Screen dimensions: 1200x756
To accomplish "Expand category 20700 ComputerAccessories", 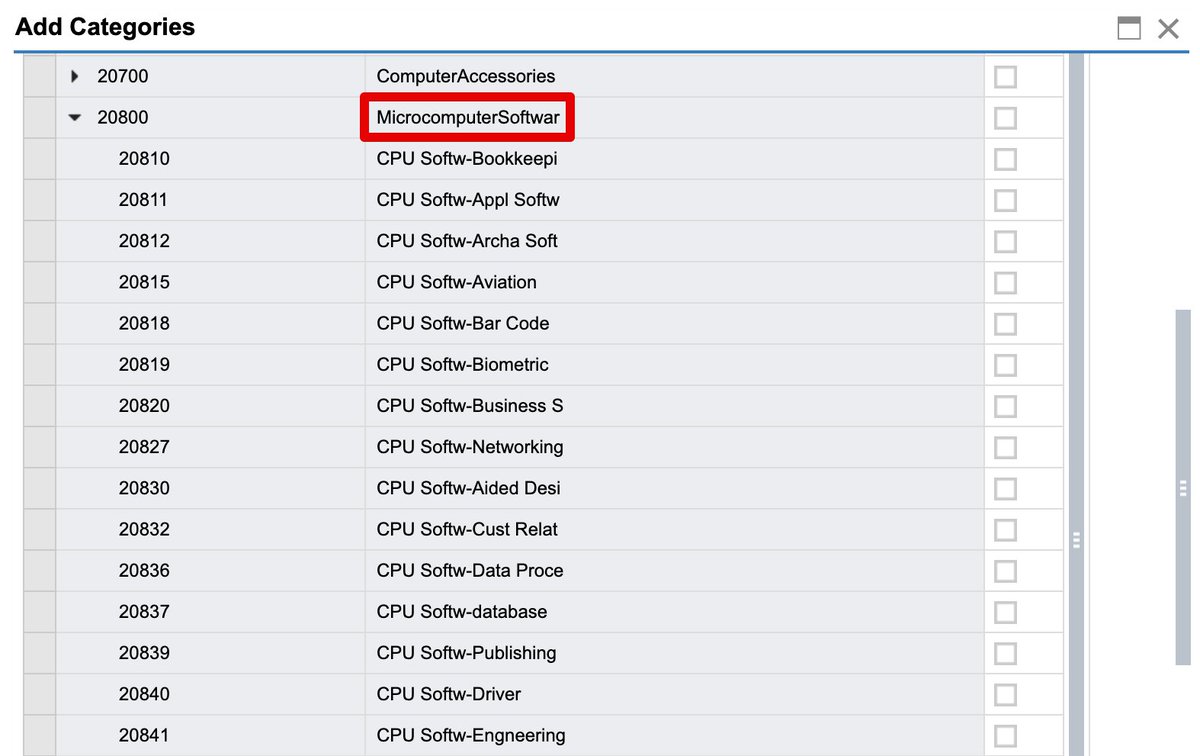I will point(75,76).
